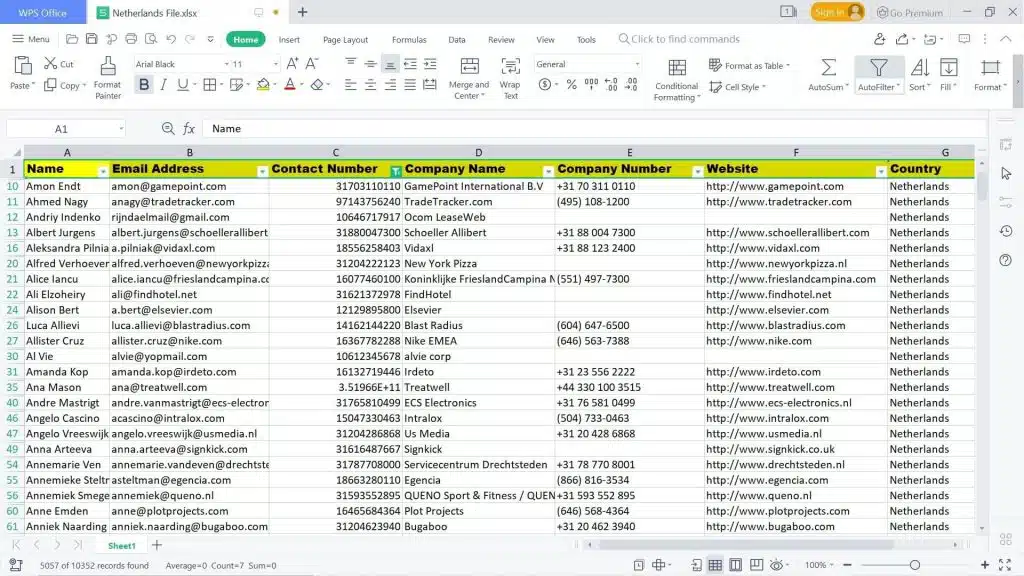Open Conditional Formatting tool

click(x=677, y=68)
